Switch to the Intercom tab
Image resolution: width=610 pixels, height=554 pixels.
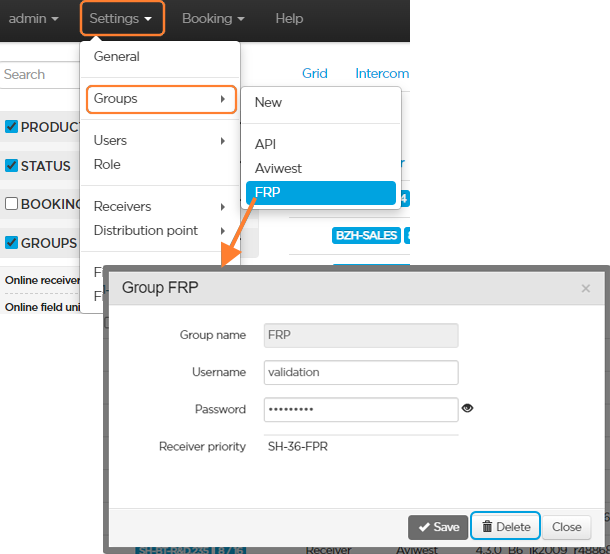(382, 73)
